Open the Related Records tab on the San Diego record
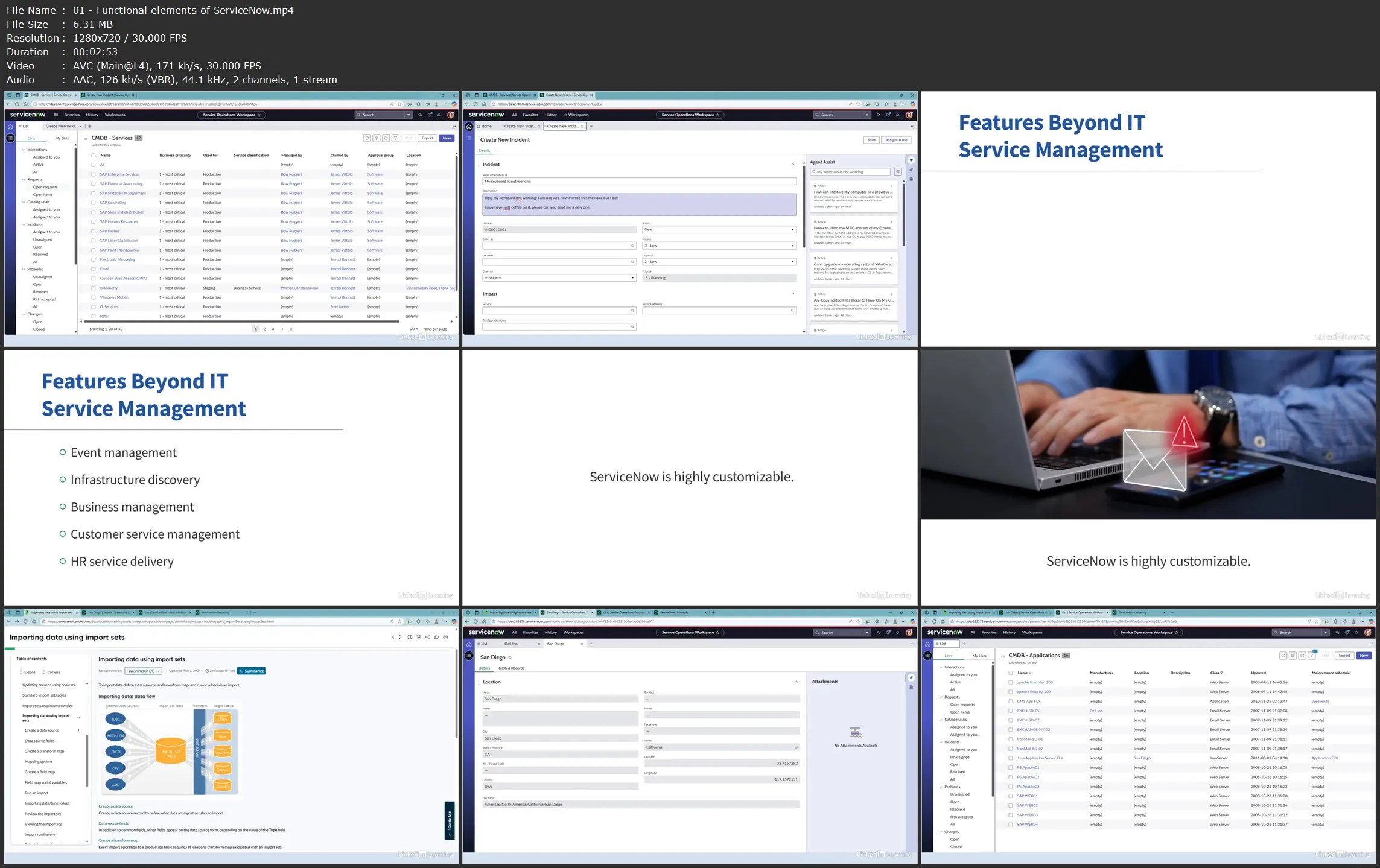Viewport: 1380px width, 868px height. point(510,668)
